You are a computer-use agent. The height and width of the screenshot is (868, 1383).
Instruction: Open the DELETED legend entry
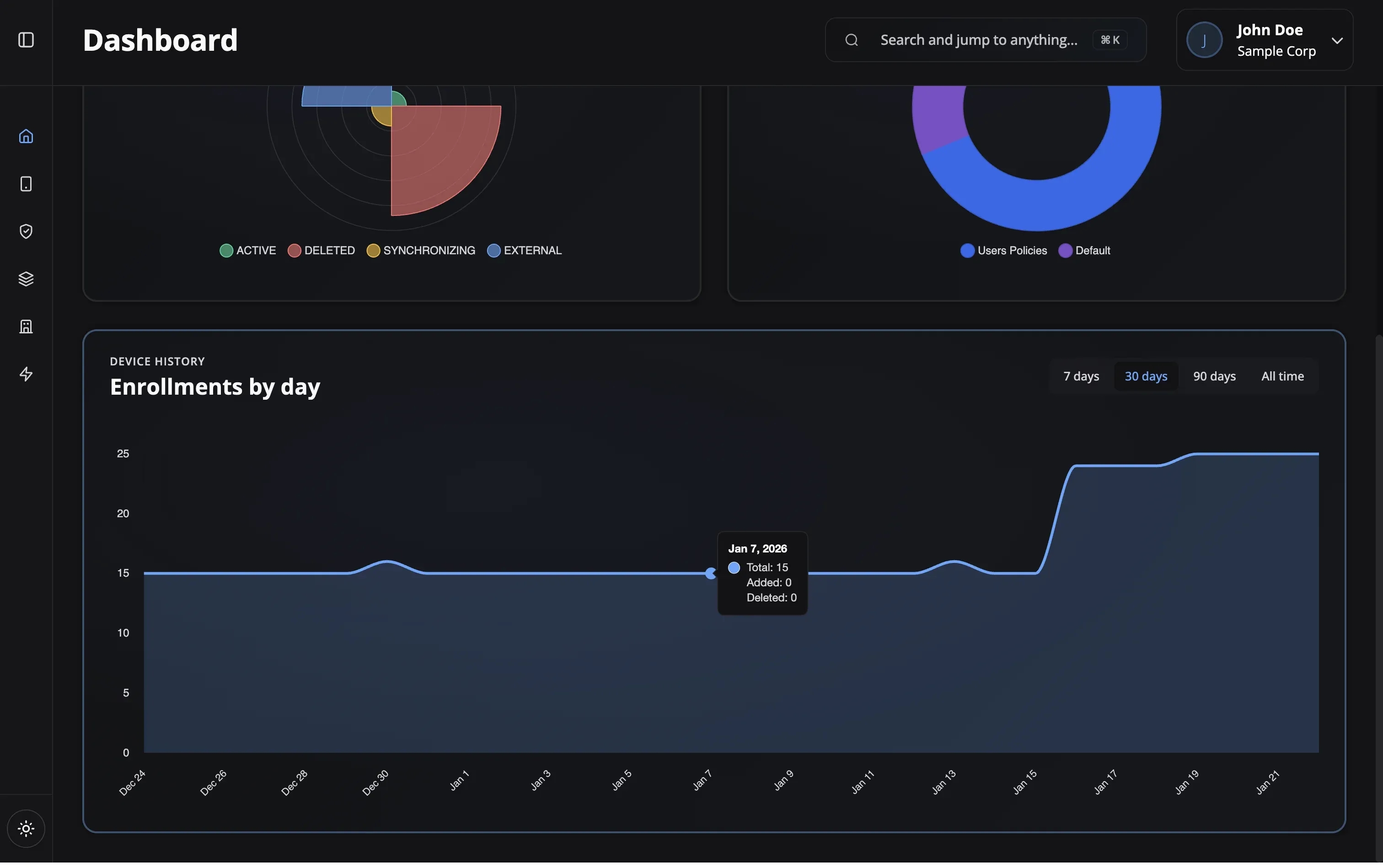pyautogui.click(x=322, y=250)
